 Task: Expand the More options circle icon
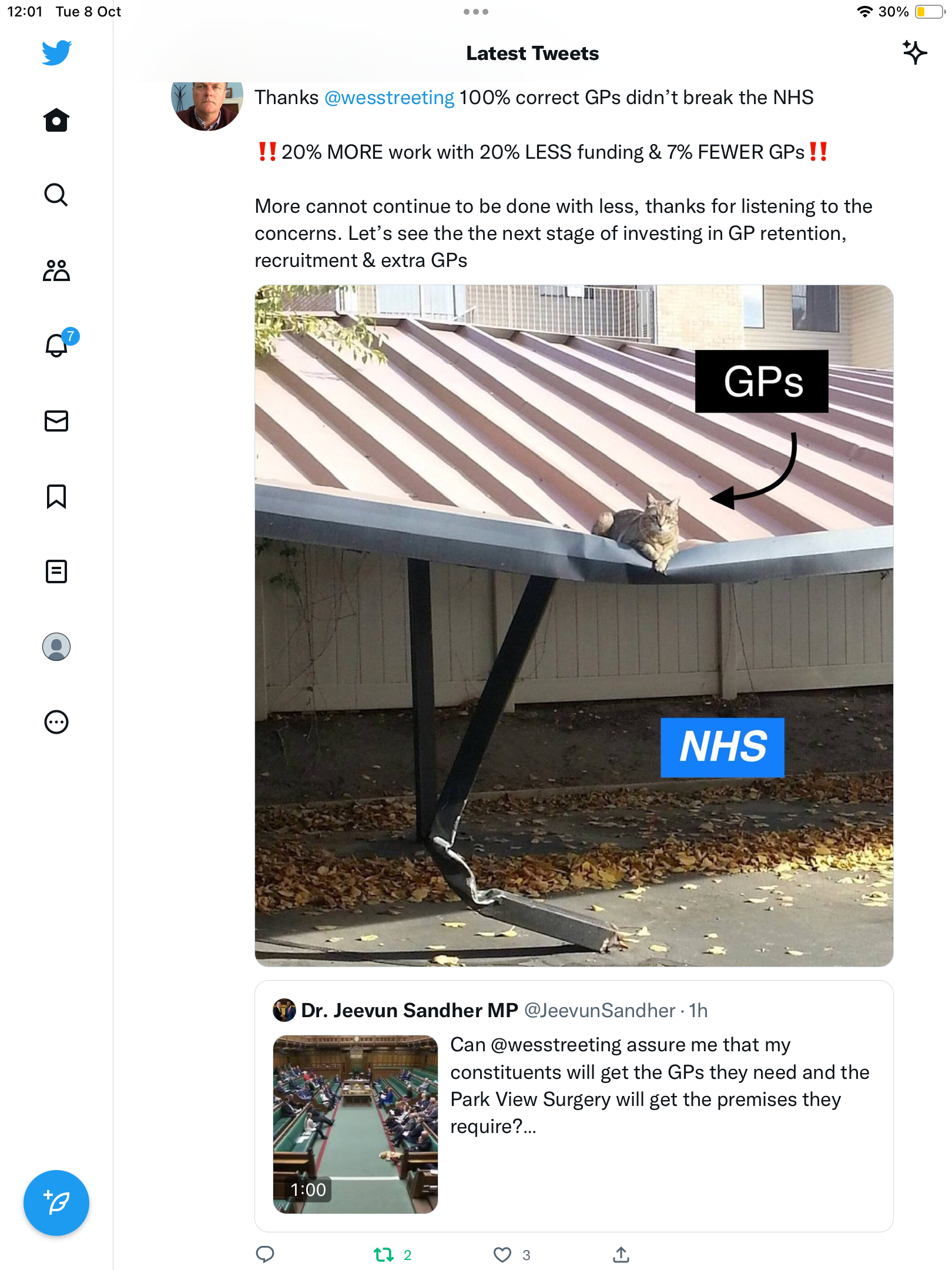(56, 722)
